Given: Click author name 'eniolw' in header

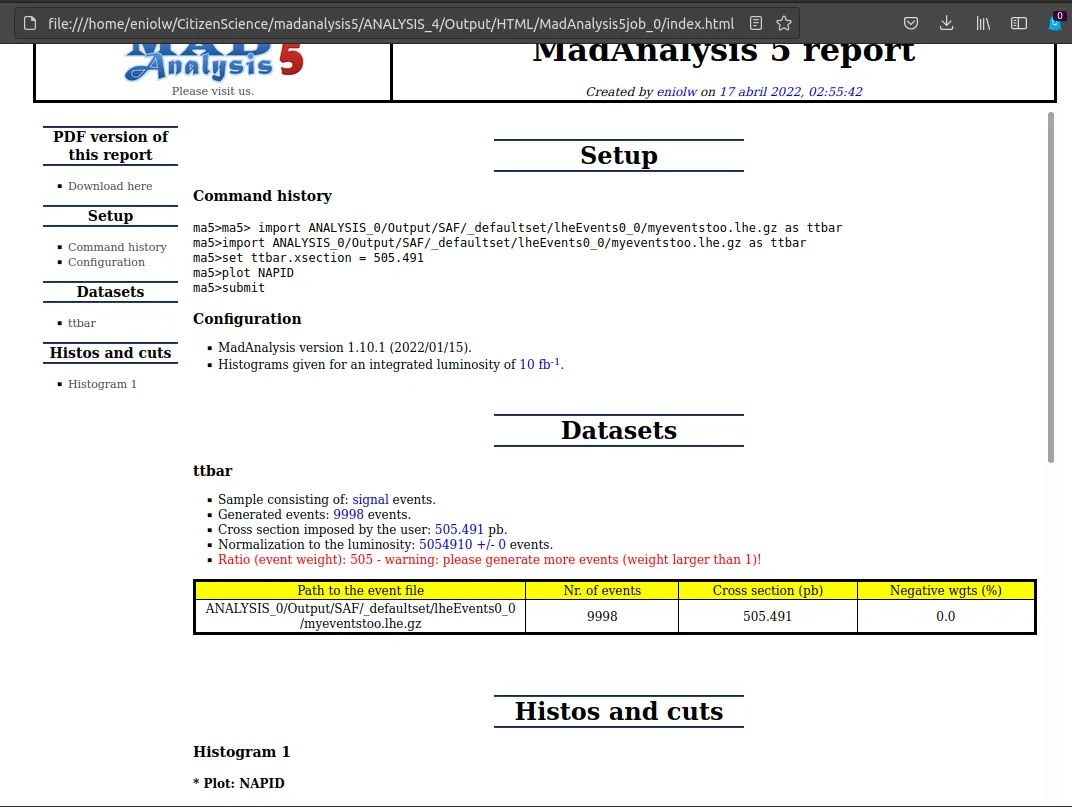Looking at the screenshot, I should (677, 92).
